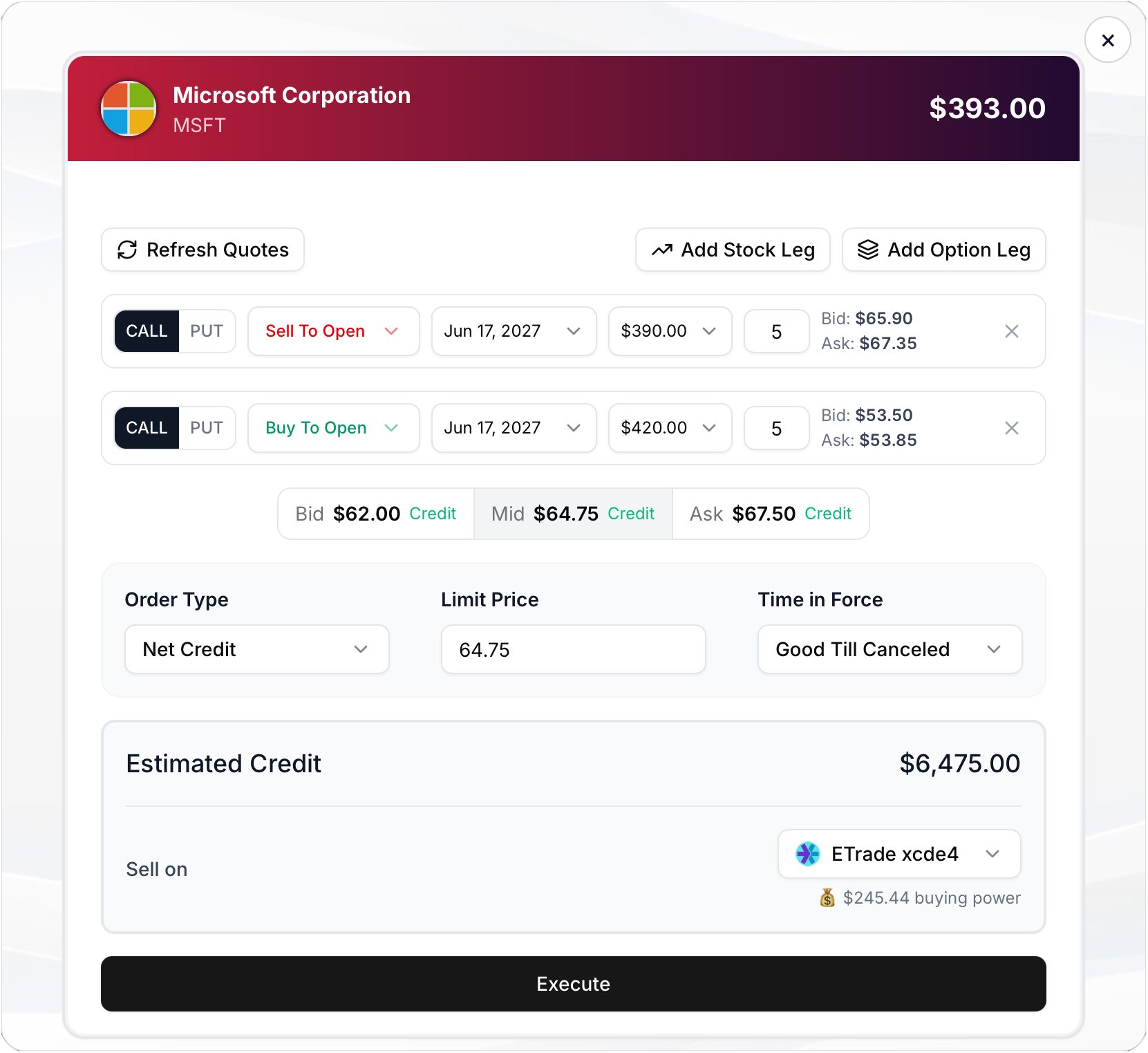Screen dimensions: 1148x1053
Task: Open the Sell To Open action dropdown
Action: 333,331
